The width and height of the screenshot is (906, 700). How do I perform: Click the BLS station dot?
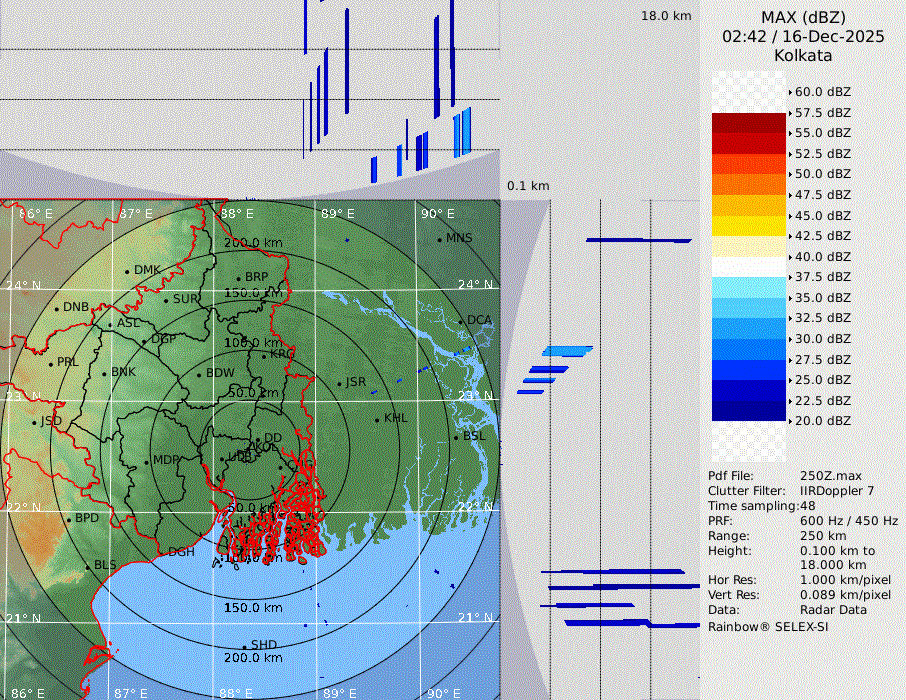88,566
